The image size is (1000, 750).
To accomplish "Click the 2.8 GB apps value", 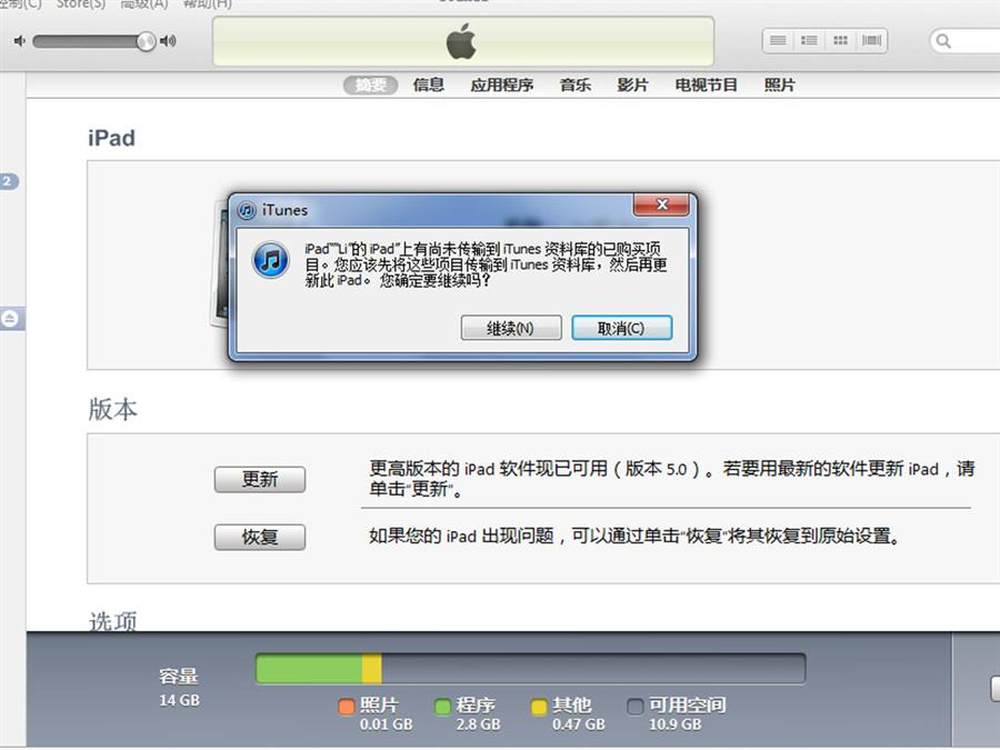I will 478,724.
